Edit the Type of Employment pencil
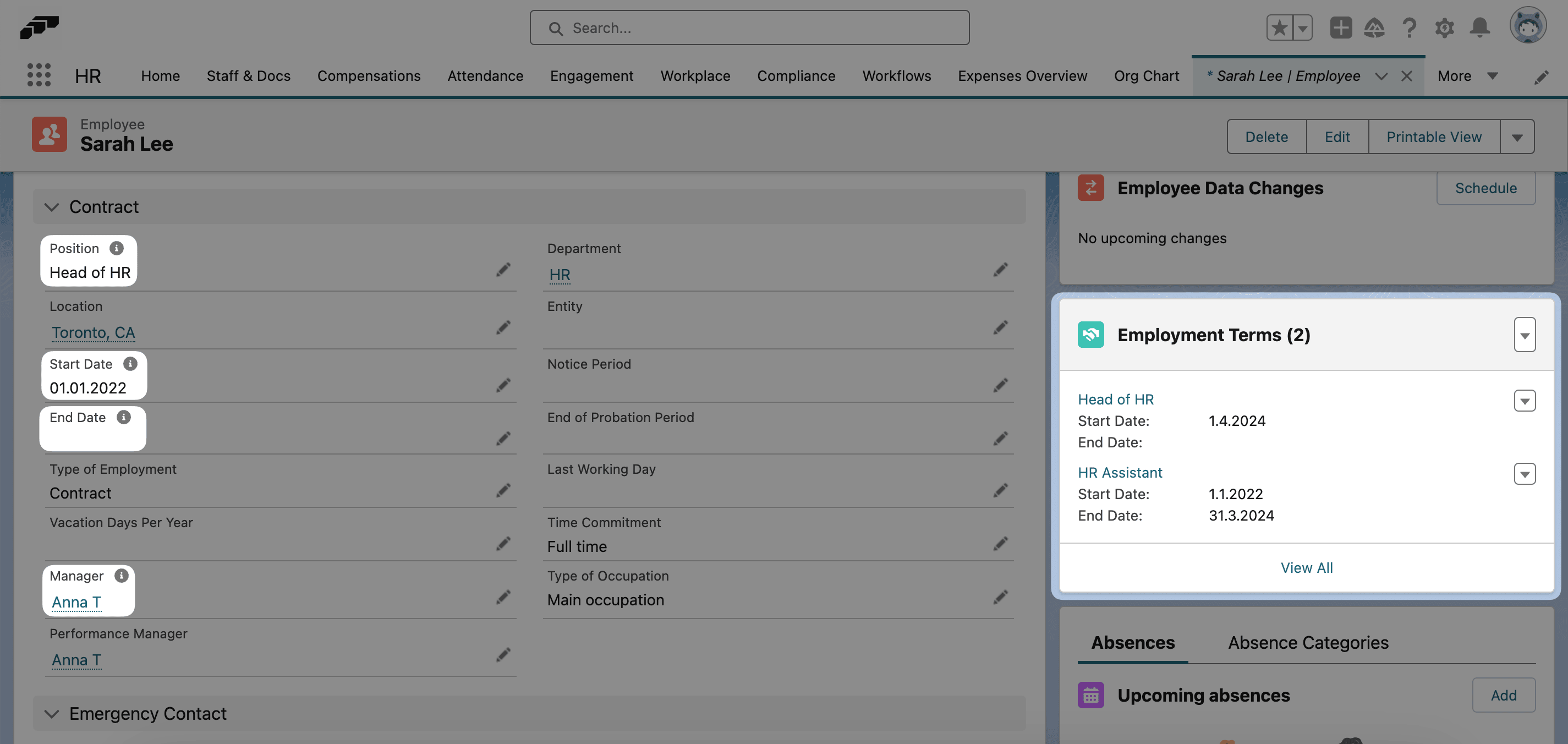This screenshot has width=1568, height=744. 503,491
